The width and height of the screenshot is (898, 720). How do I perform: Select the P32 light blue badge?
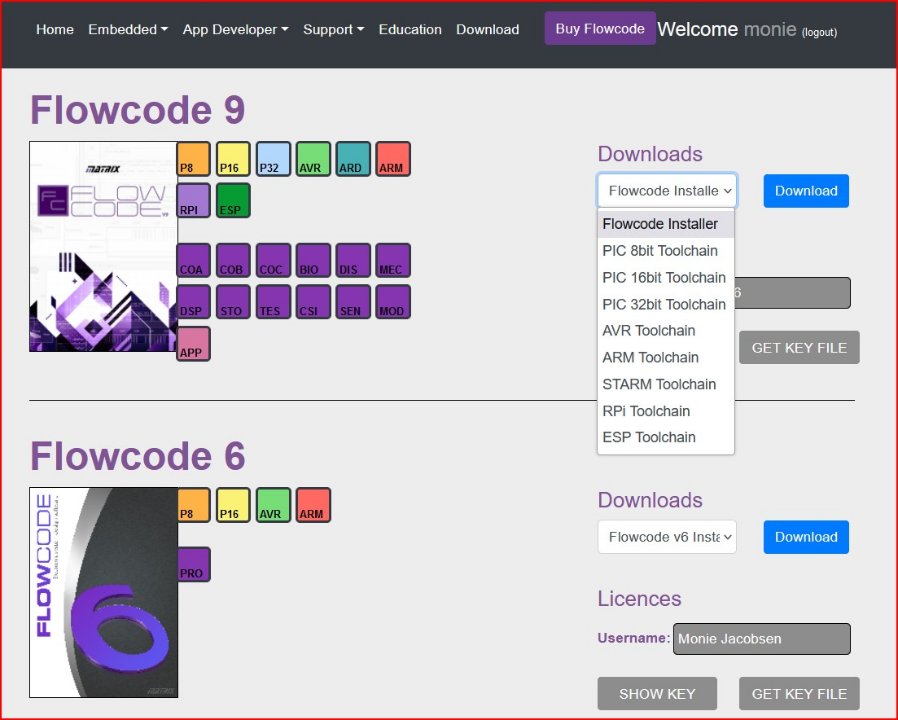click(x=273, y=159)
